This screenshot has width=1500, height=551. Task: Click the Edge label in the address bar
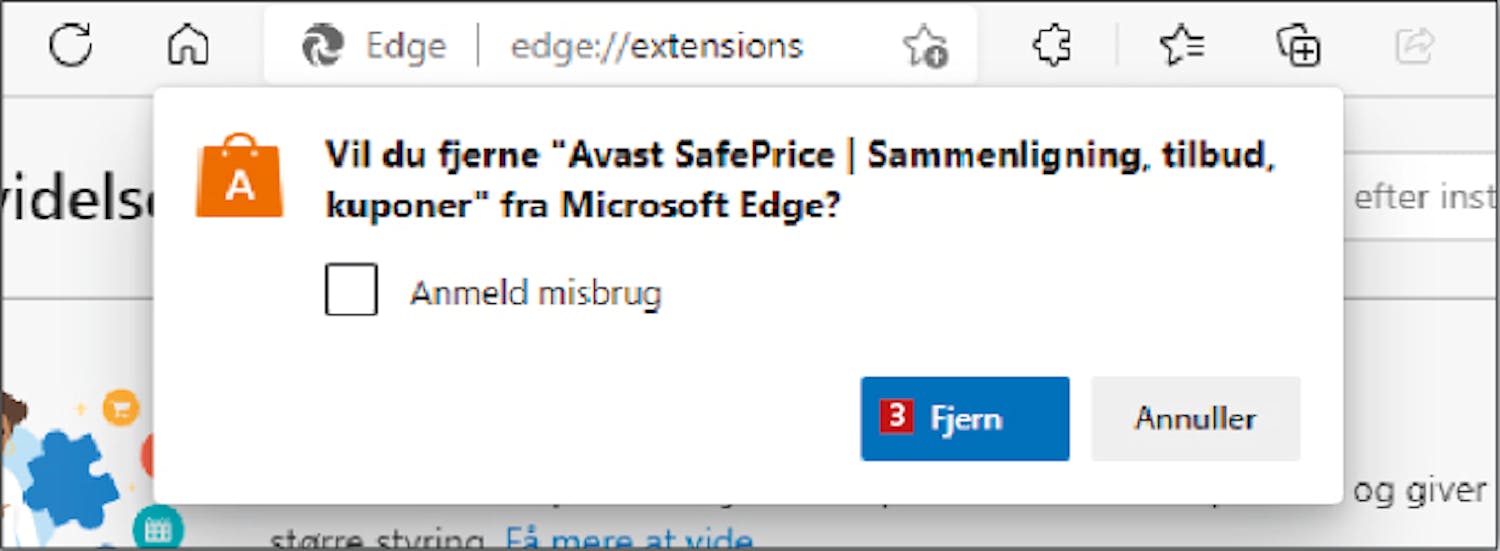(406, 46)
